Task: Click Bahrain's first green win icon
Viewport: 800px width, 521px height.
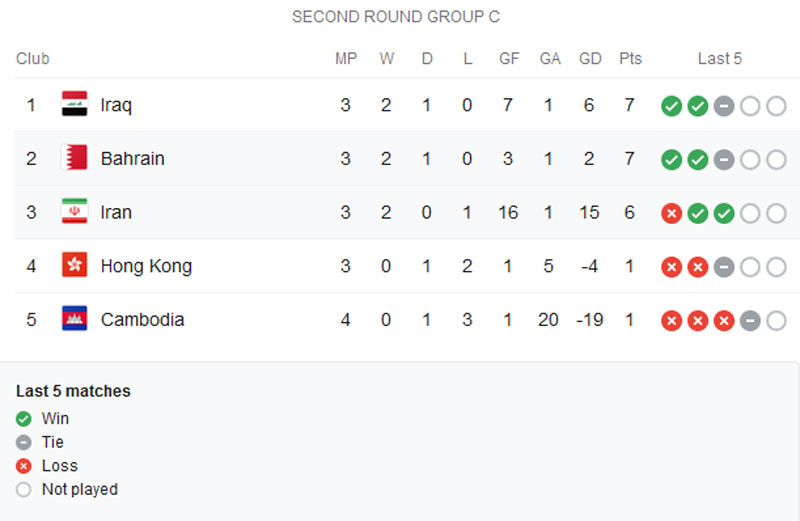Action: (671, 160)
